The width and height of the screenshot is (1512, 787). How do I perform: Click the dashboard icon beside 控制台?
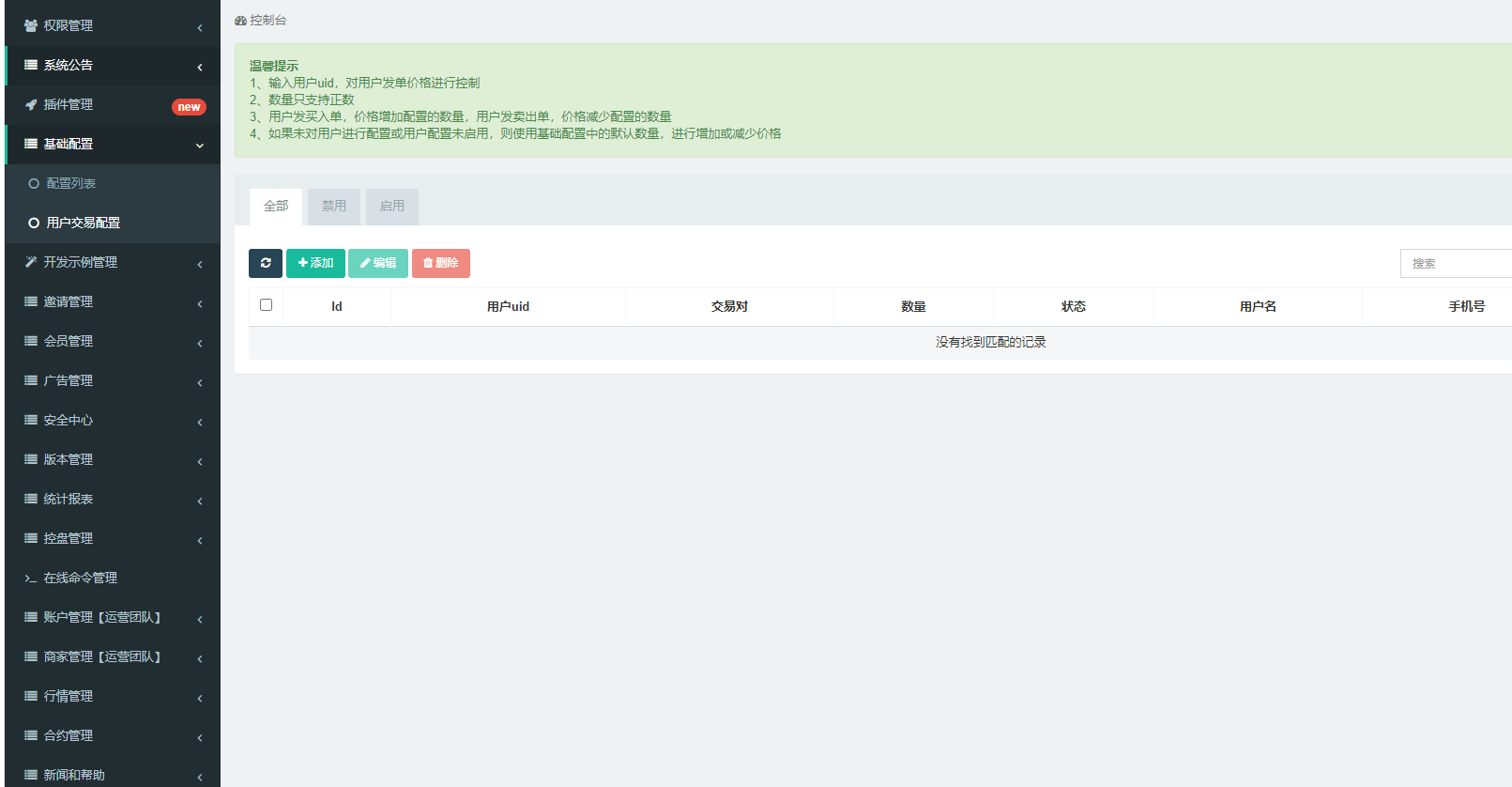241,21
